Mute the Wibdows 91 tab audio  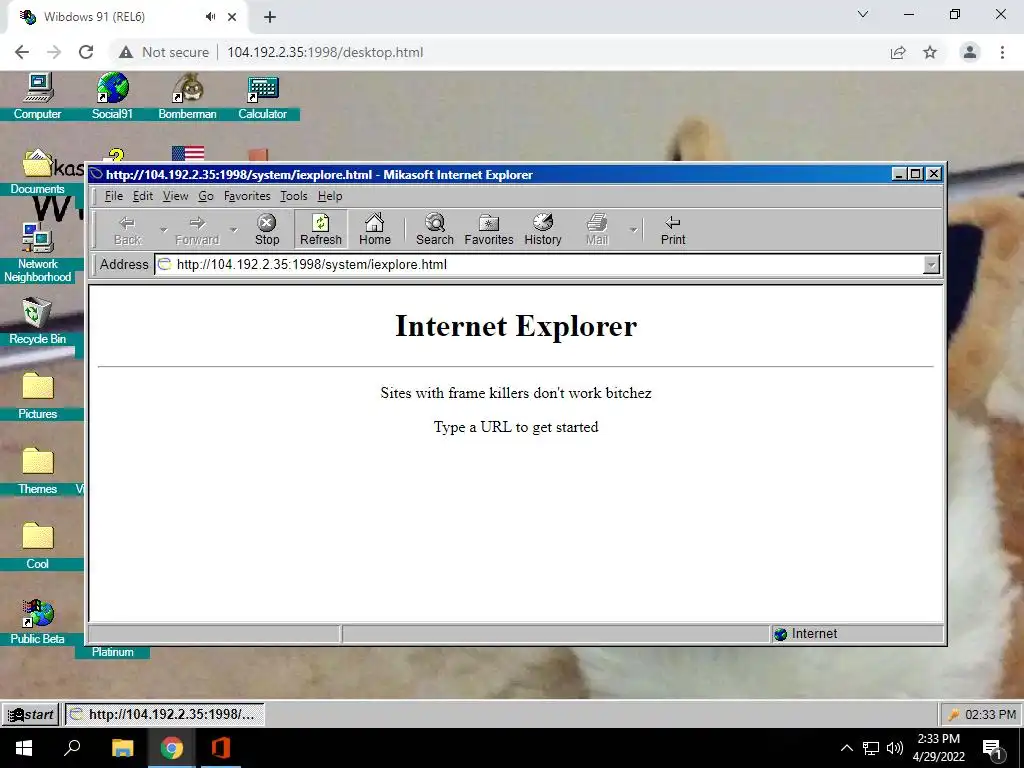(210, 17)
